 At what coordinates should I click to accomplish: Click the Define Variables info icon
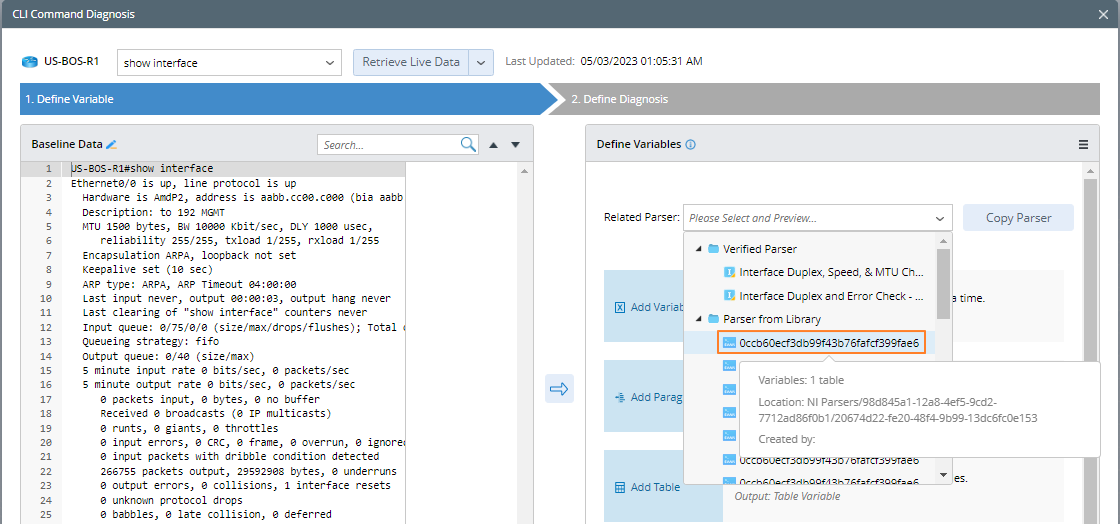(x=690, y=144)
